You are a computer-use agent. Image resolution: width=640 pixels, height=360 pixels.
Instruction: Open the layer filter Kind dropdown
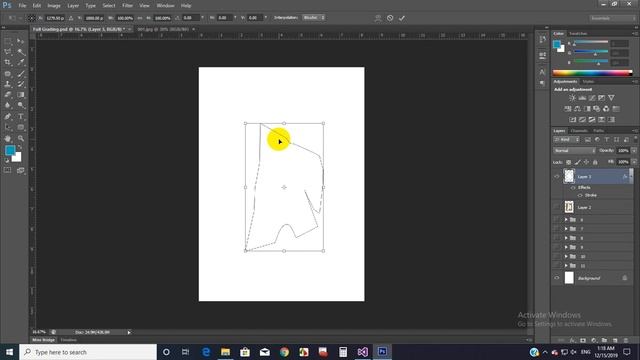pos(567,140)
